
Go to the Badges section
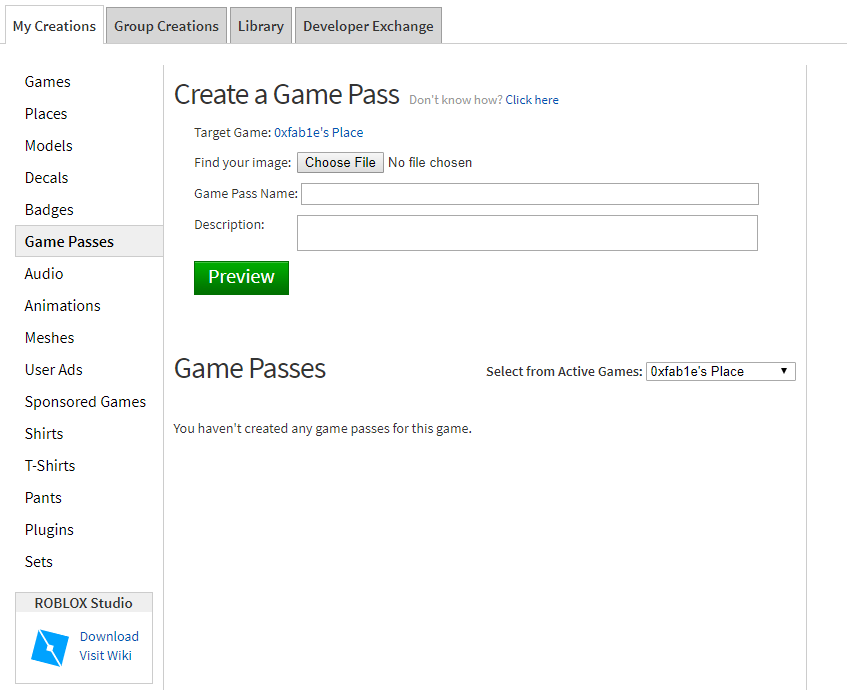(49, 210)
